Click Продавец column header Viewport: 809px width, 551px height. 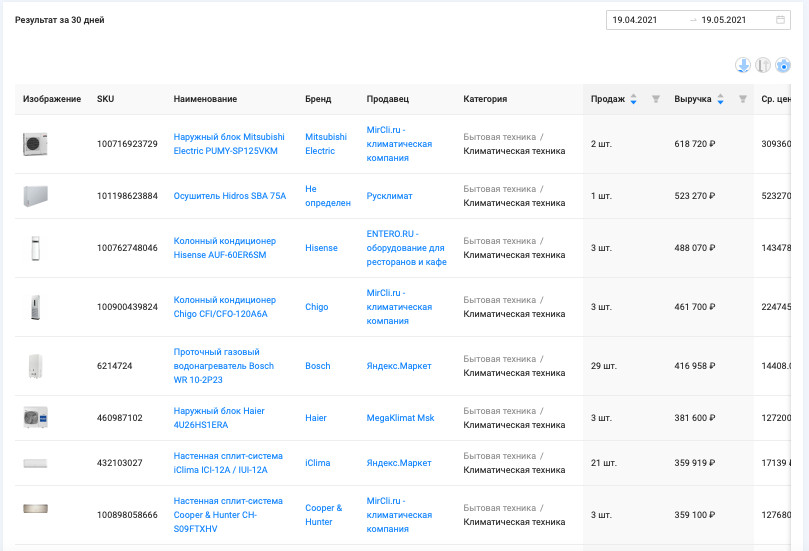pos(387,99)
